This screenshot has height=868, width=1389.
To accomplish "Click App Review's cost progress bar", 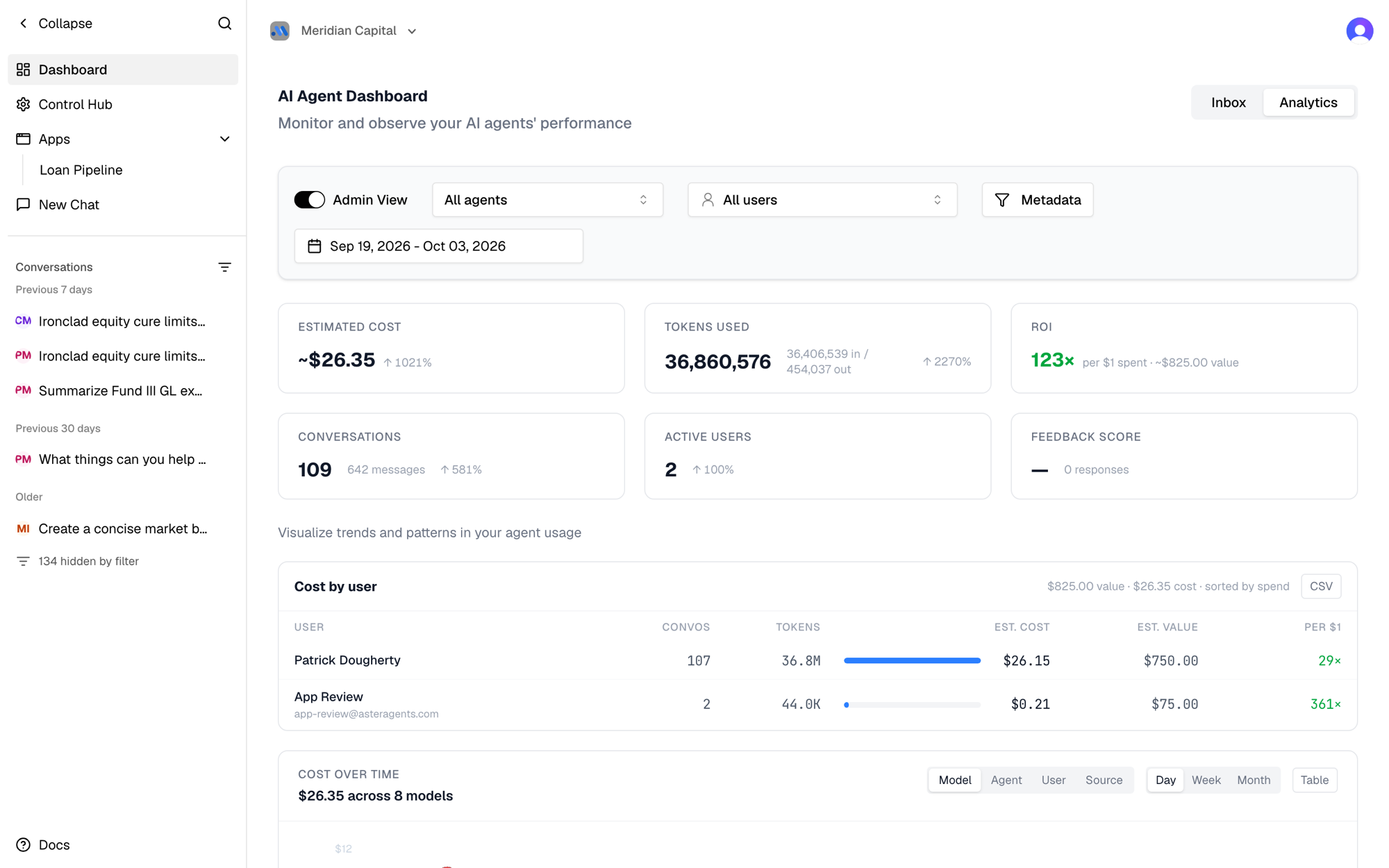I will (x=912, y=704).
